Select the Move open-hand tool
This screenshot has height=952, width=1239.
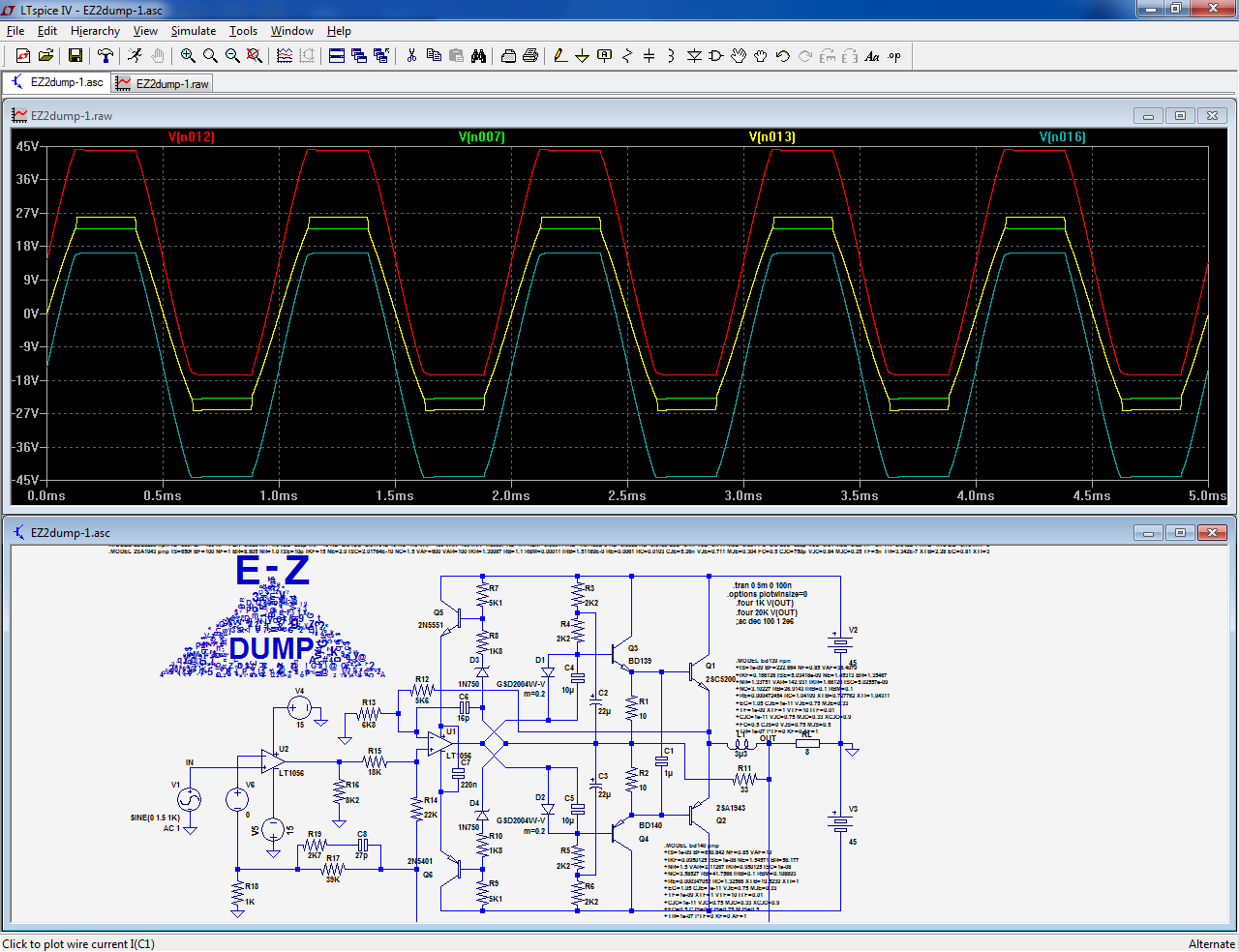click(739, 56)
